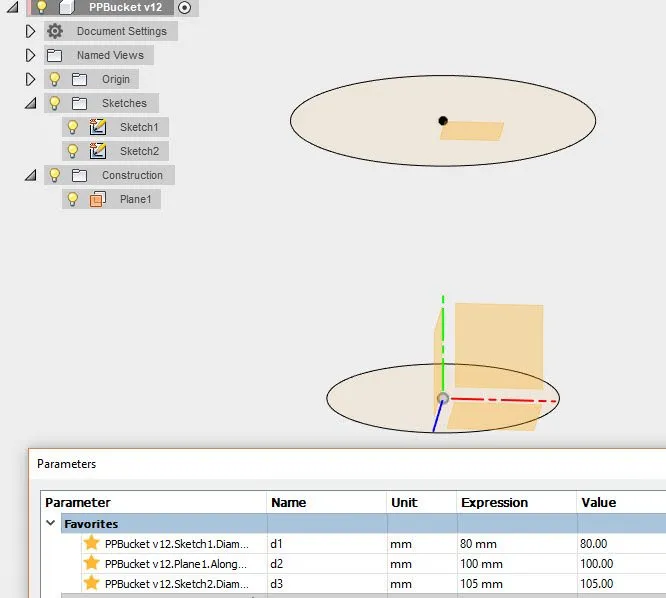The width and height of the screenshot is (666, 598).
Task: Click the 105.00 value cell
Action: click(x=622, y=584)
